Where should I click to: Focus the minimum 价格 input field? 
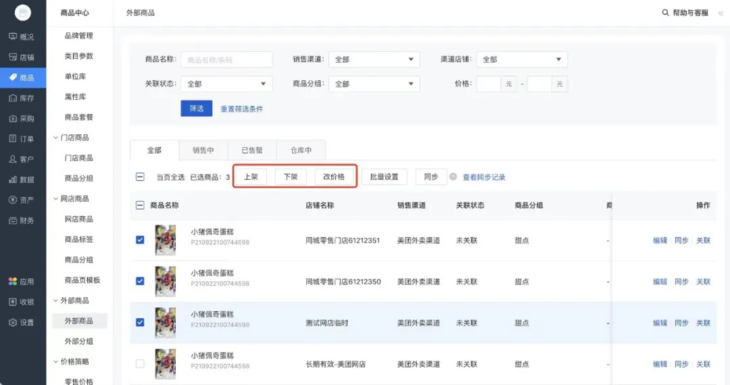click(488, 84)
